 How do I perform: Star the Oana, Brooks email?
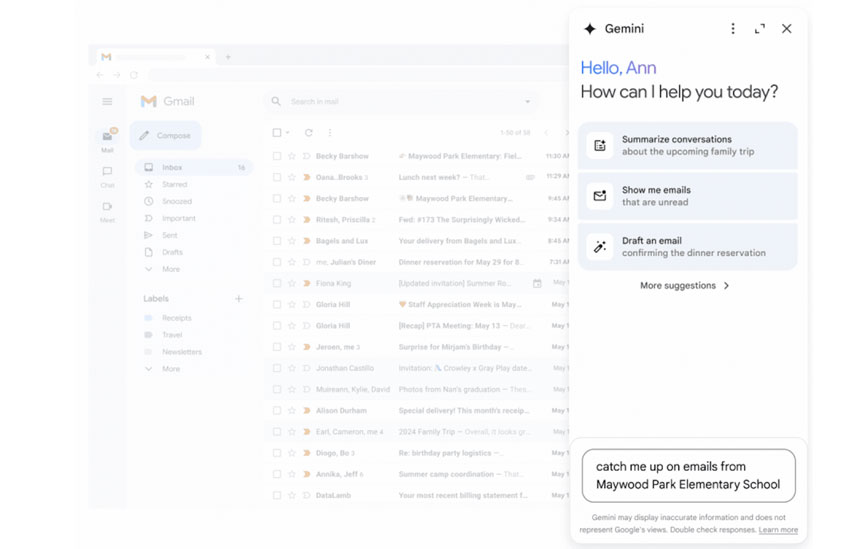pos(292,177)
